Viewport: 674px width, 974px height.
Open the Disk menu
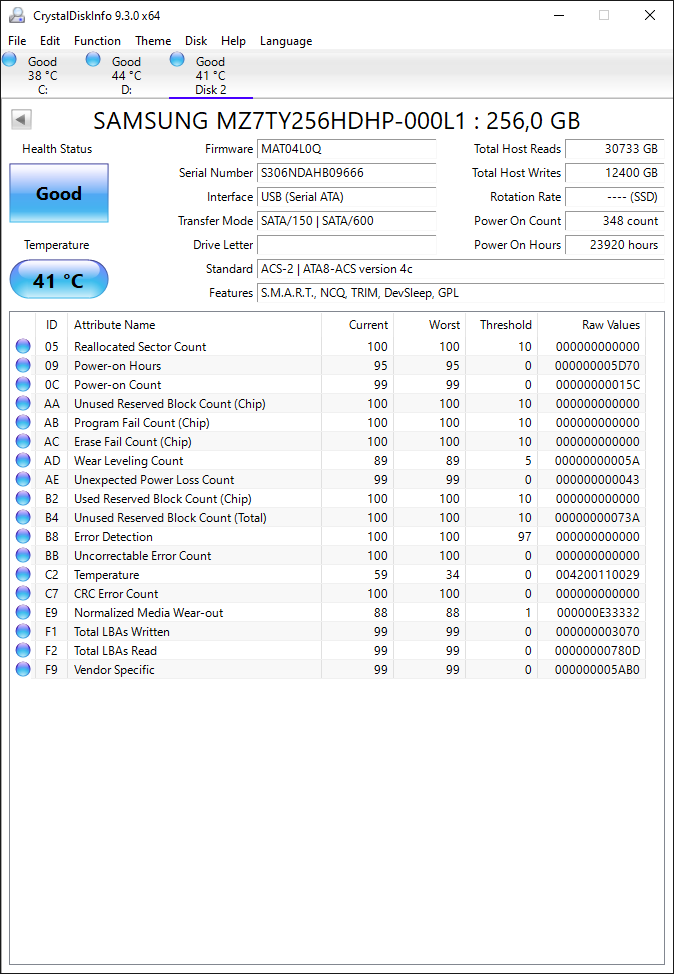coord(196,41)
